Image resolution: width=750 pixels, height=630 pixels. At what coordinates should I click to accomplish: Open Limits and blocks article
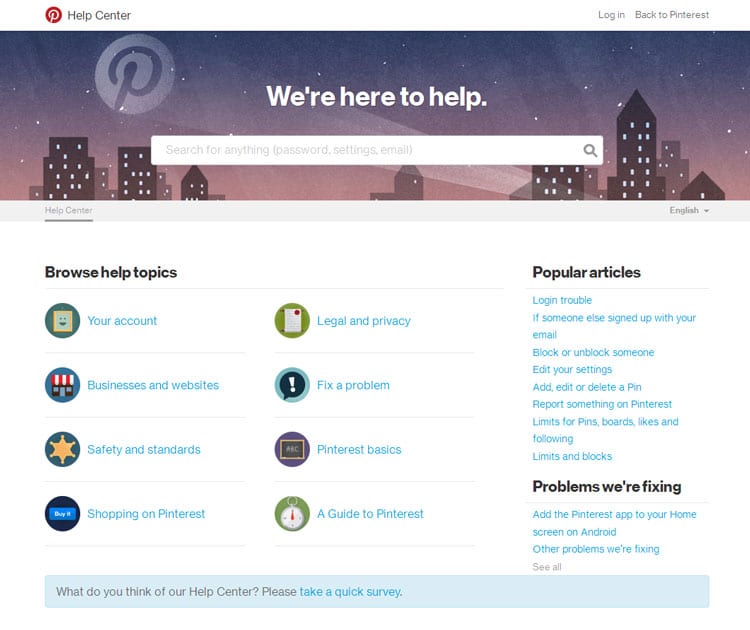[572, 456]
